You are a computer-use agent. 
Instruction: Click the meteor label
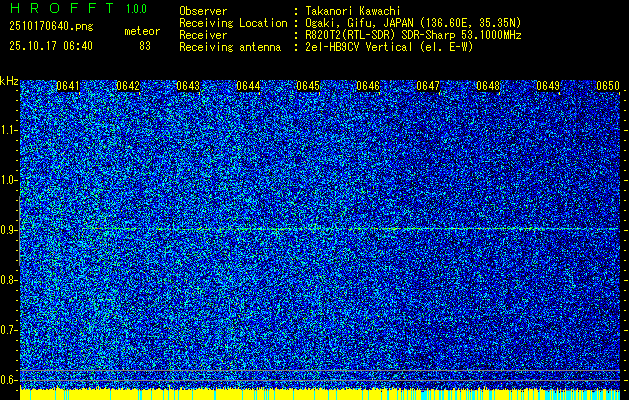click(x=142, y=31)
